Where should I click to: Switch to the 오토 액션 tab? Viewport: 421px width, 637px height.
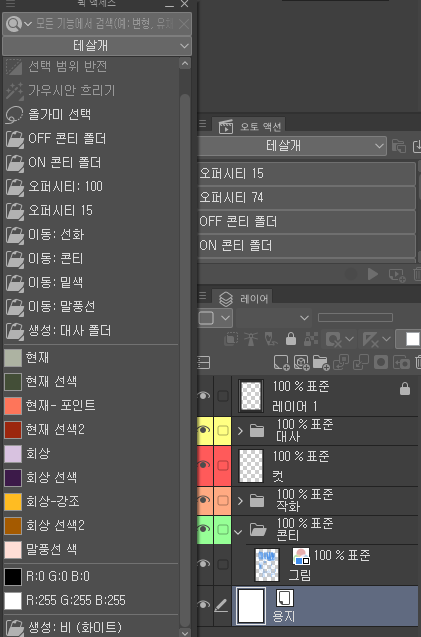[x=251, y=126]
